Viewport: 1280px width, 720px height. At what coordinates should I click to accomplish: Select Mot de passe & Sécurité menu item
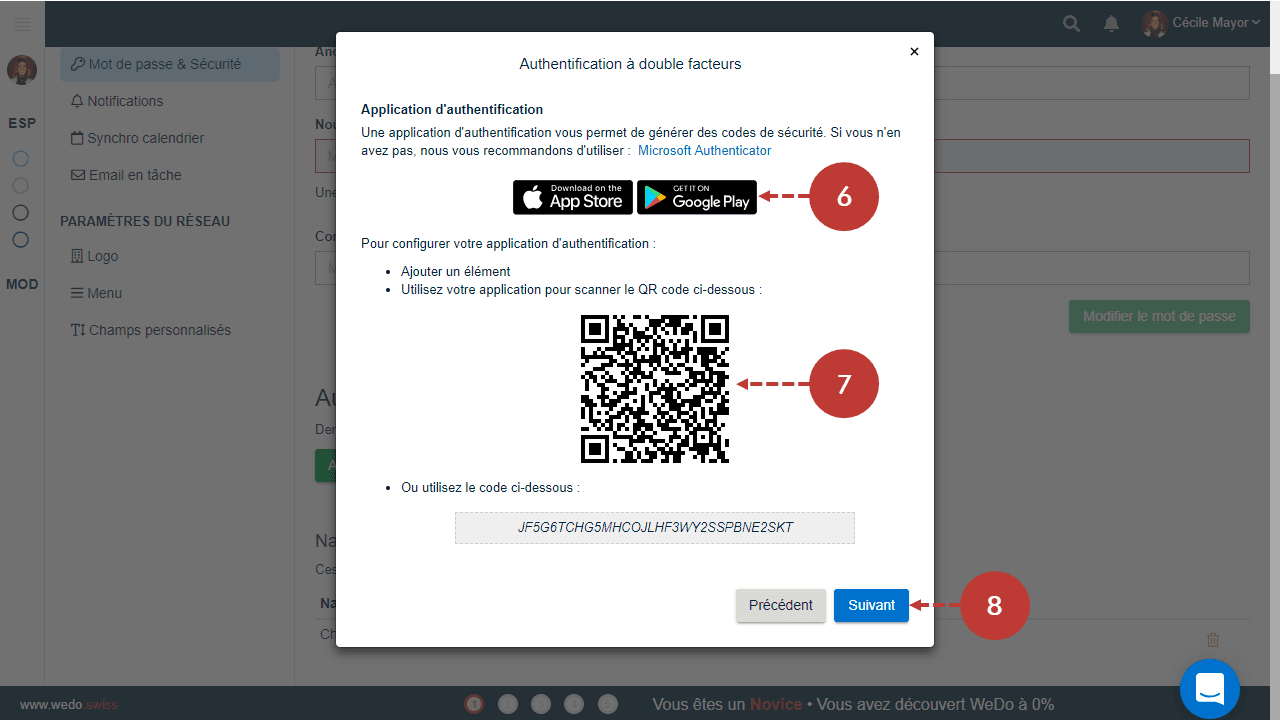point(170,64)
